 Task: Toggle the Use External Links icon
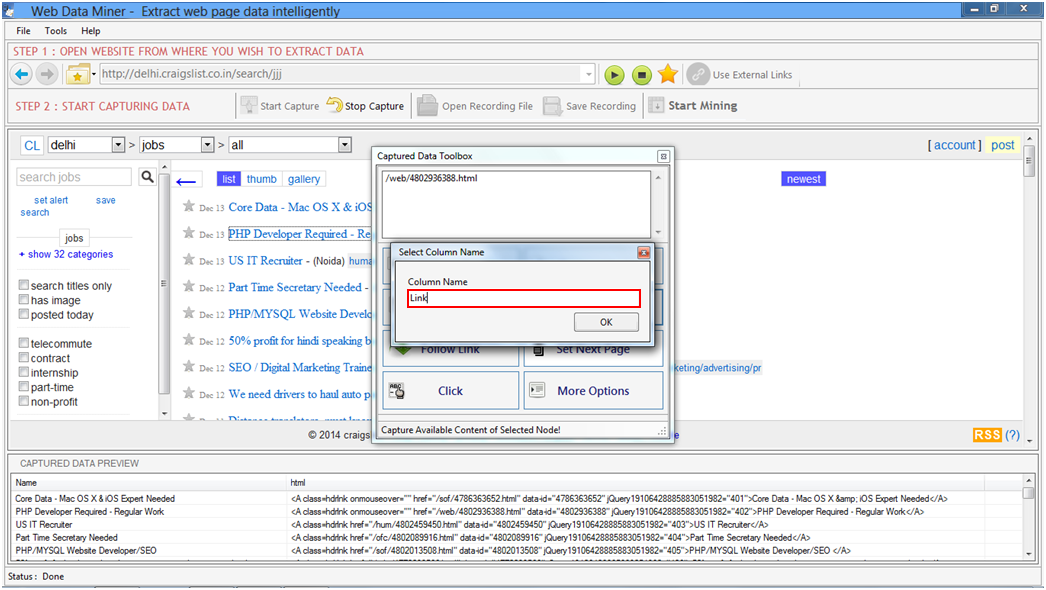pos(698,74)
